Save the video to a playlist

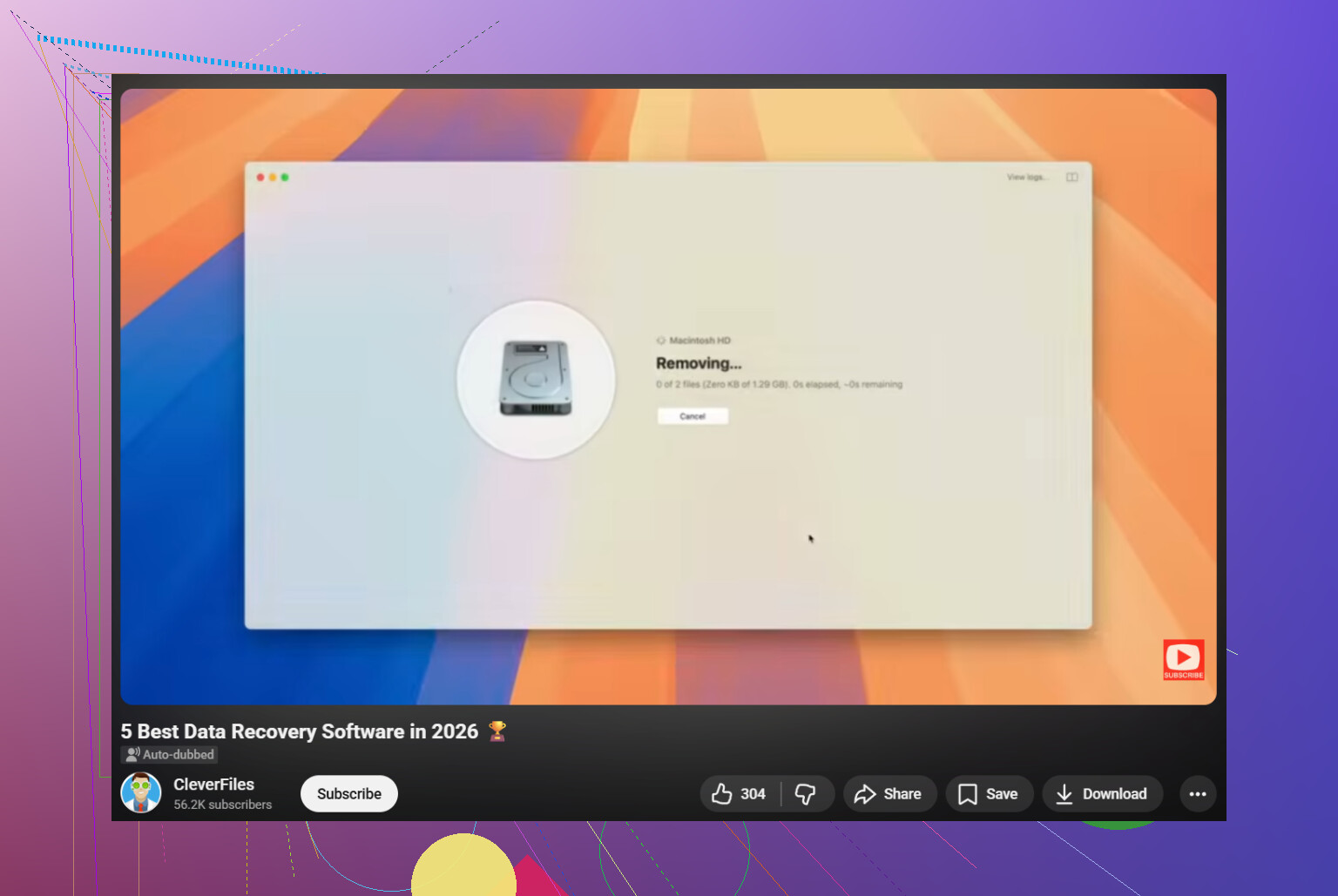[989, 794]
